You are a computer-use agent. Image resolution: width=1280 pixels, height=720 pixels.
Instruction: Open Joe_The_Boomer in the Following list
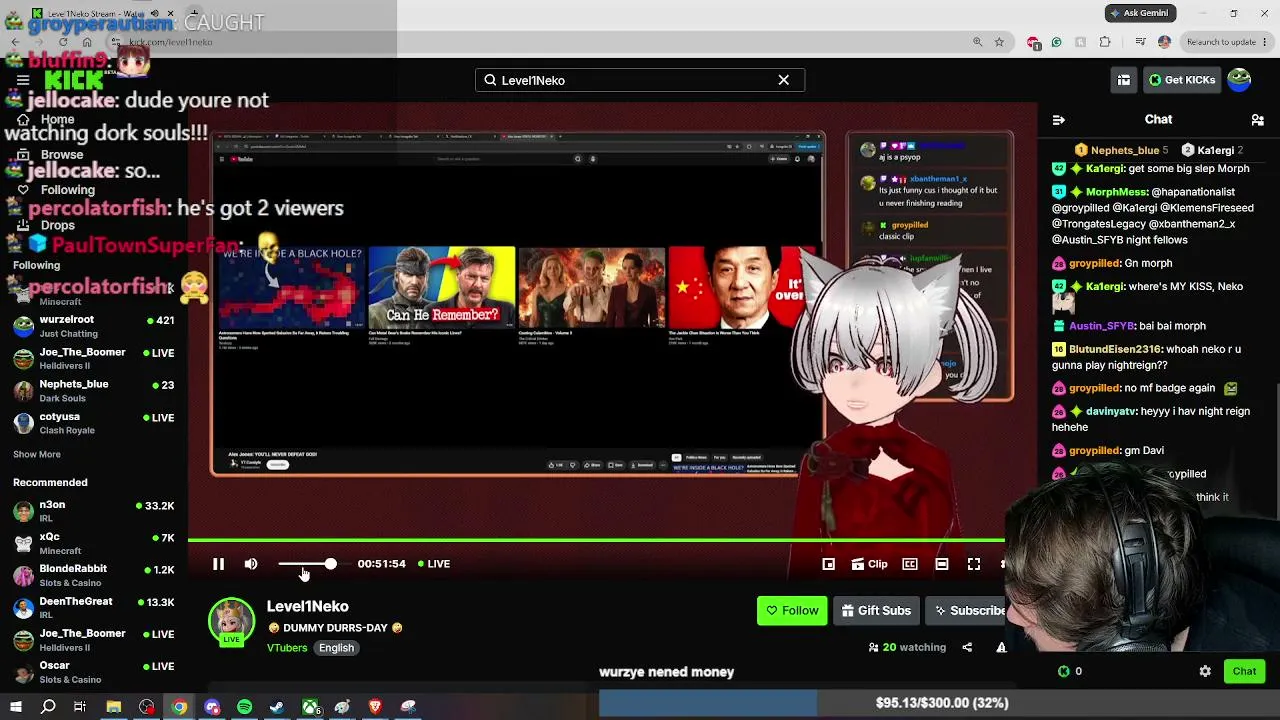(94, 358)
